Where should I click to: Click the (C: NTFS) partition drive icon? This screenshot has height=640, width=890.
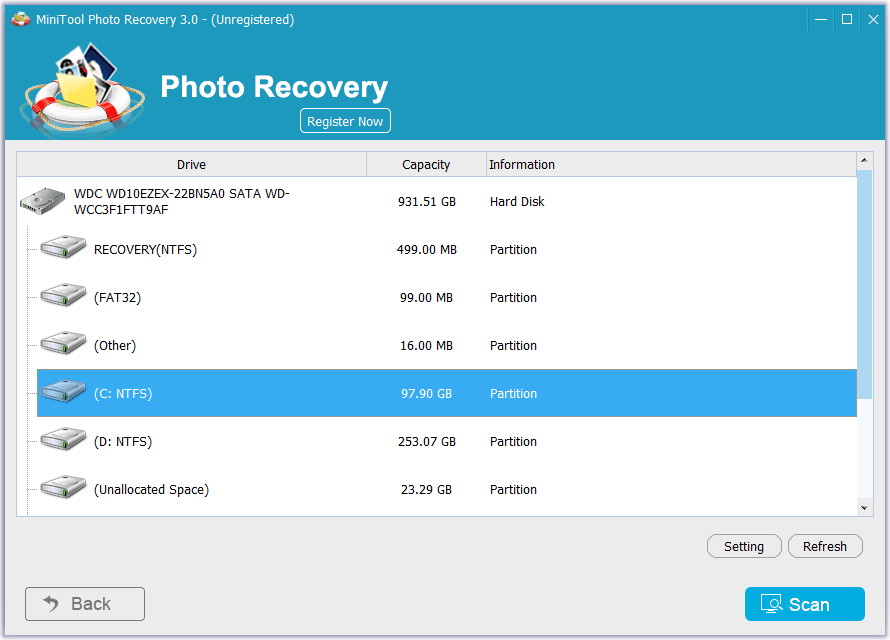tap(63, 391)
